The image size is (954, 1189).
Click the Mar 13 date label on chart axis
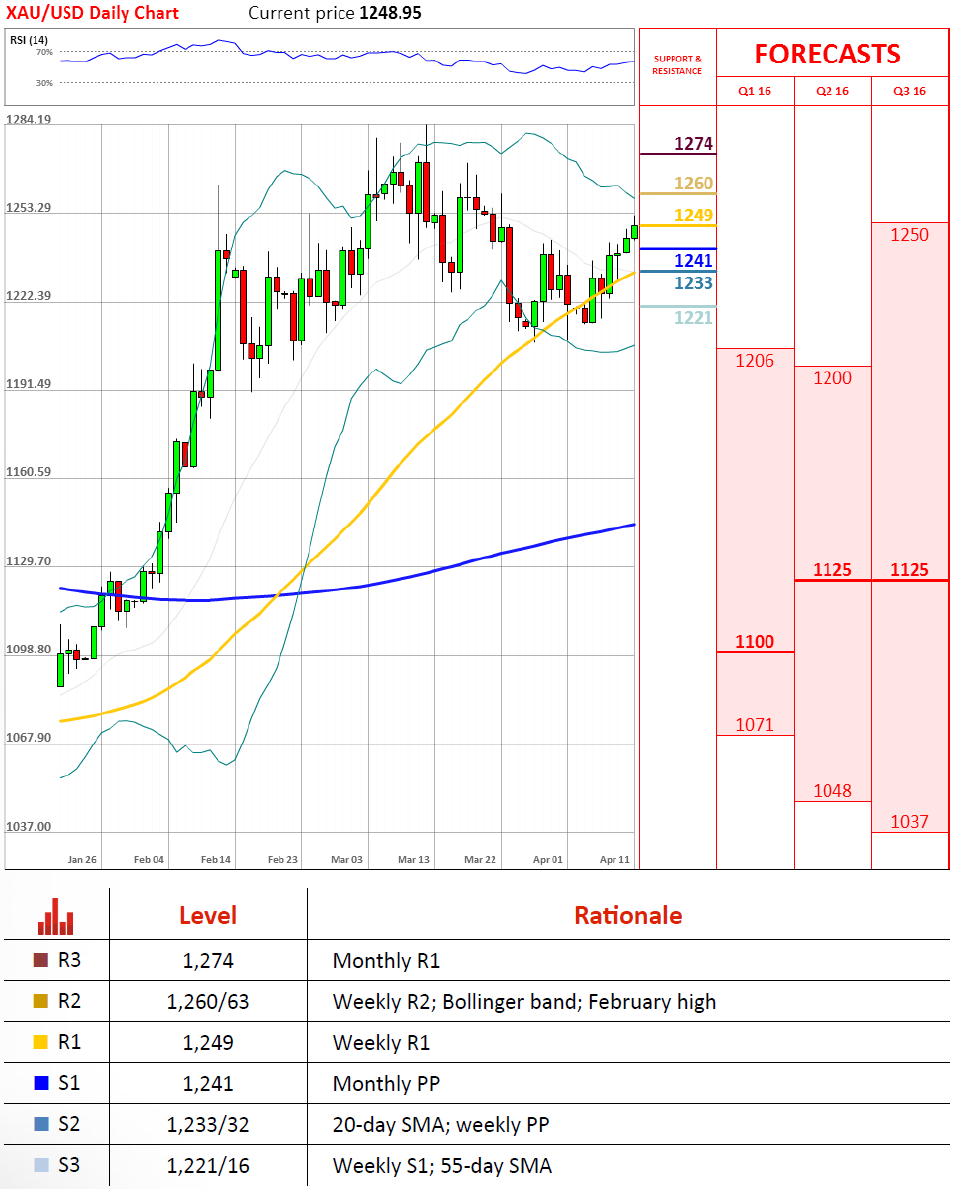413,859
